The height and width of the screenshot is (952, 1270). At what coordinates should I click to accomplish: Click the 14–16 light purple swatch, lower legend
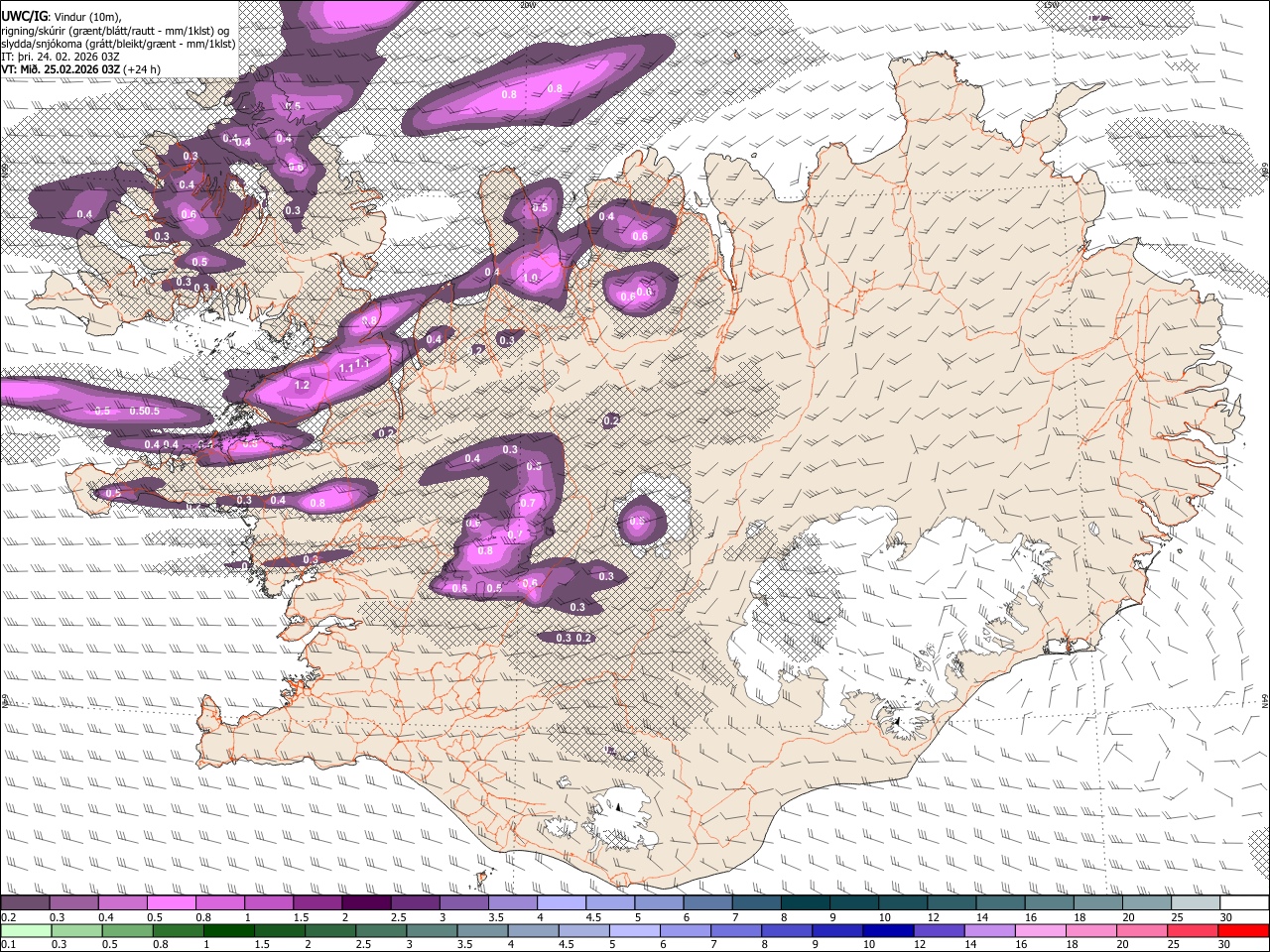pos(988,930)
